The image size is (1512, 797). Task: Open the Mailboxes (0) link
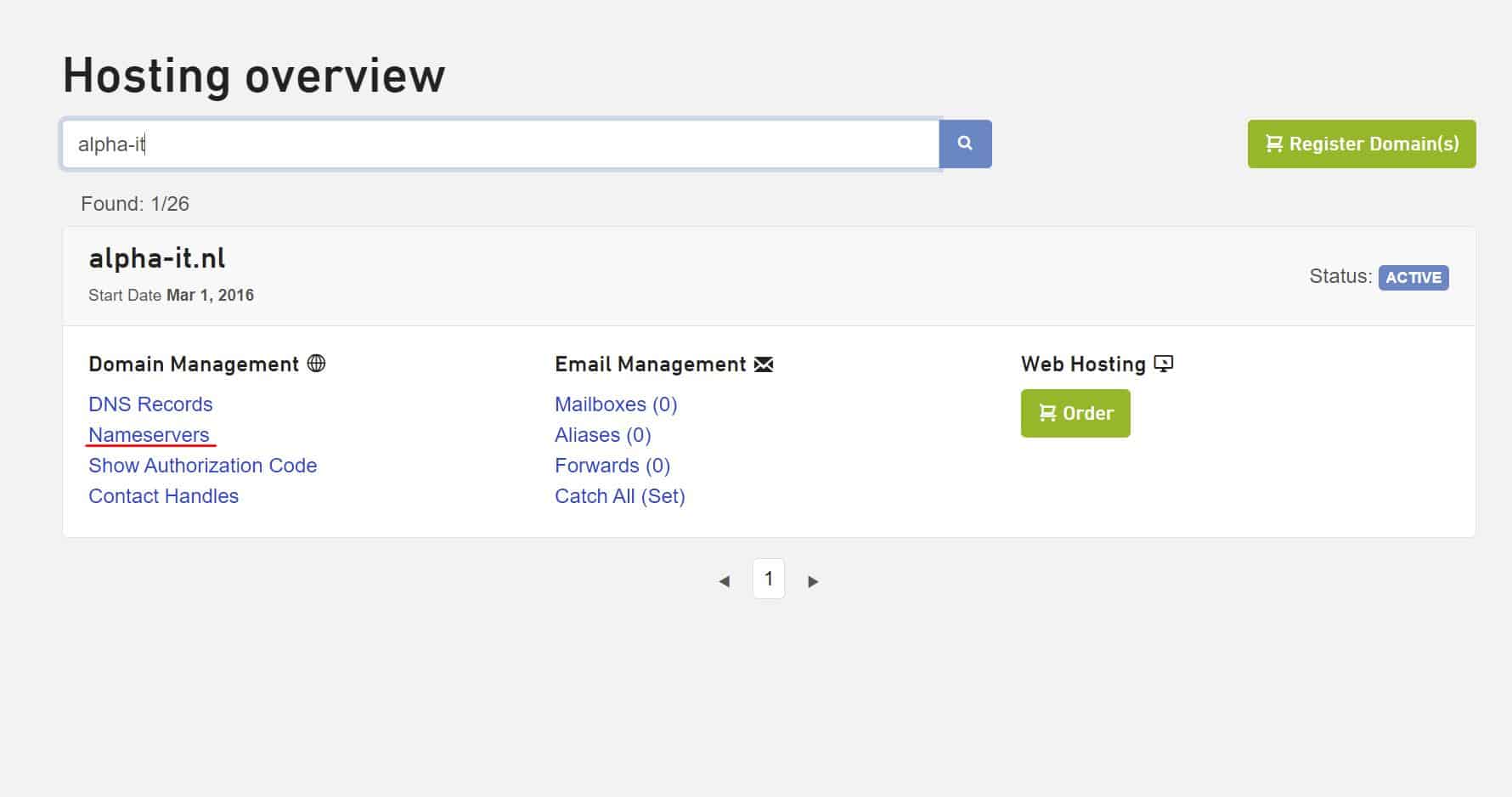616,404
